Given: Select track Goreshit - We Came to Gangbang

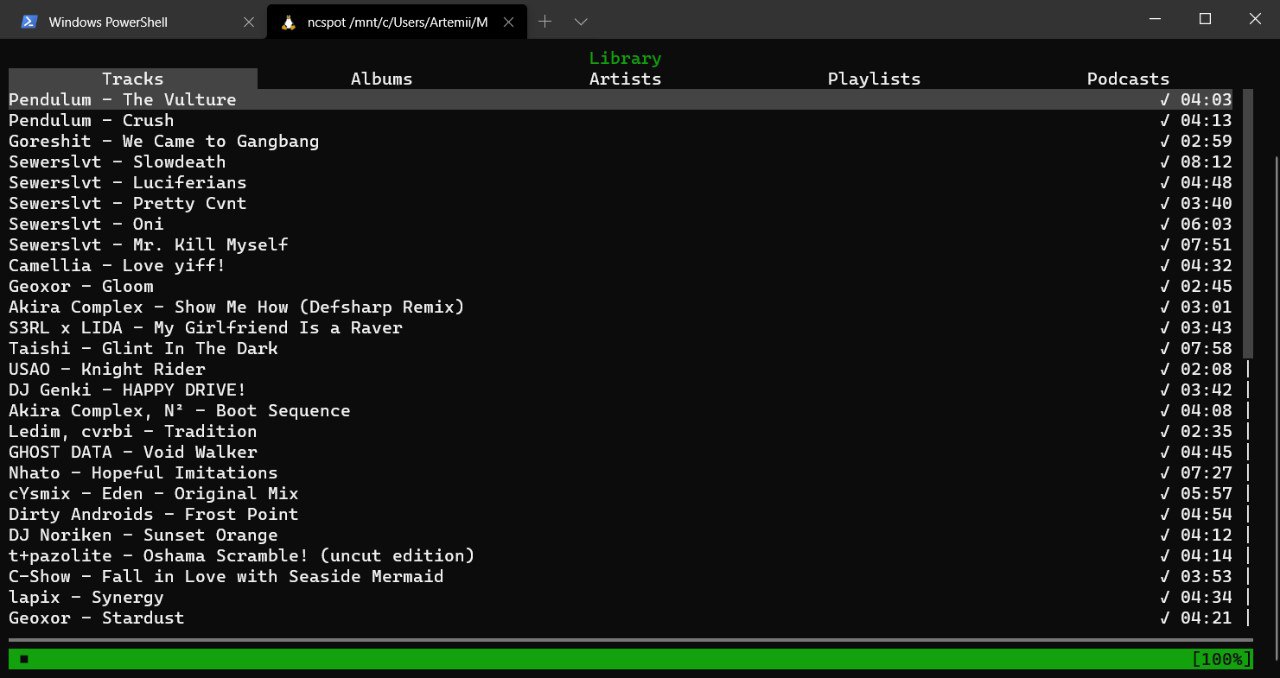Looking at the screenshot, I should [x=620, y=141].
